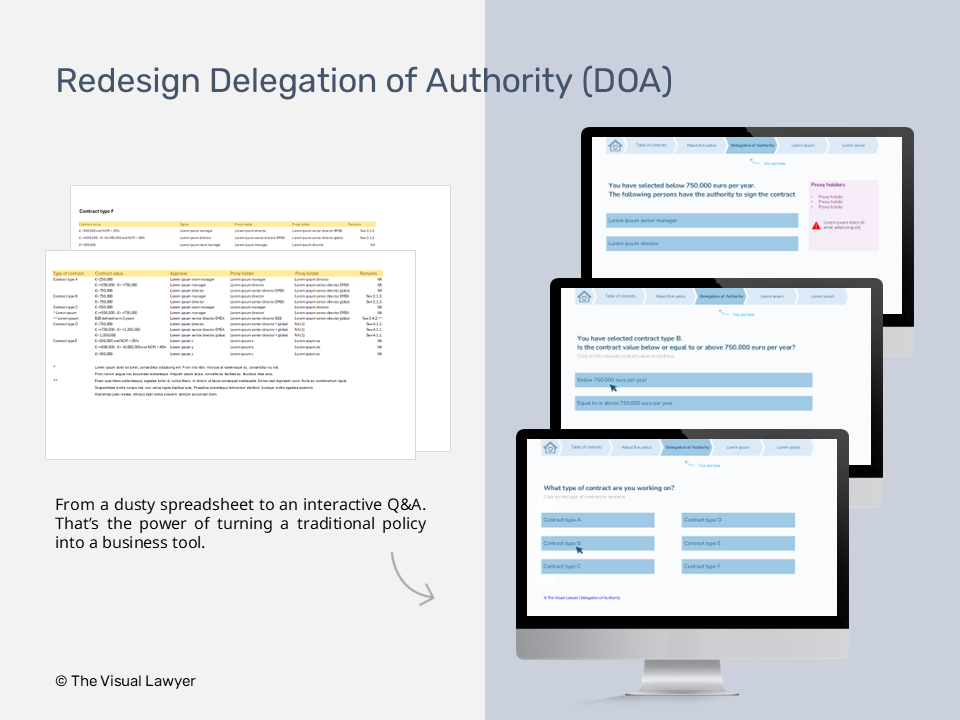This screenshot has height=720, width=960.
Task: Click the home chevron on the spreadsheet question screen
Action: point(585,297)
